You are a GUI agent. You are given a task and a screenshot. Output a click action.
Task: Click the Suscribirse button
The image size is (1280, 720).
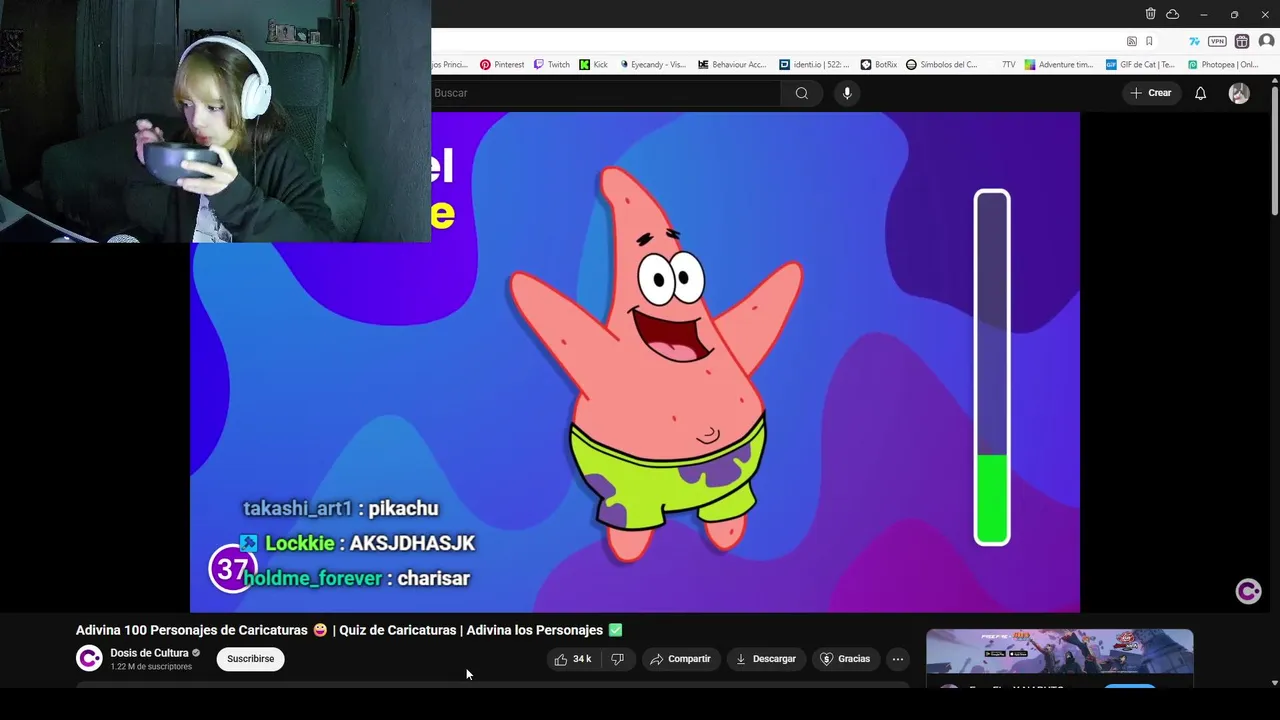point(251,659)
